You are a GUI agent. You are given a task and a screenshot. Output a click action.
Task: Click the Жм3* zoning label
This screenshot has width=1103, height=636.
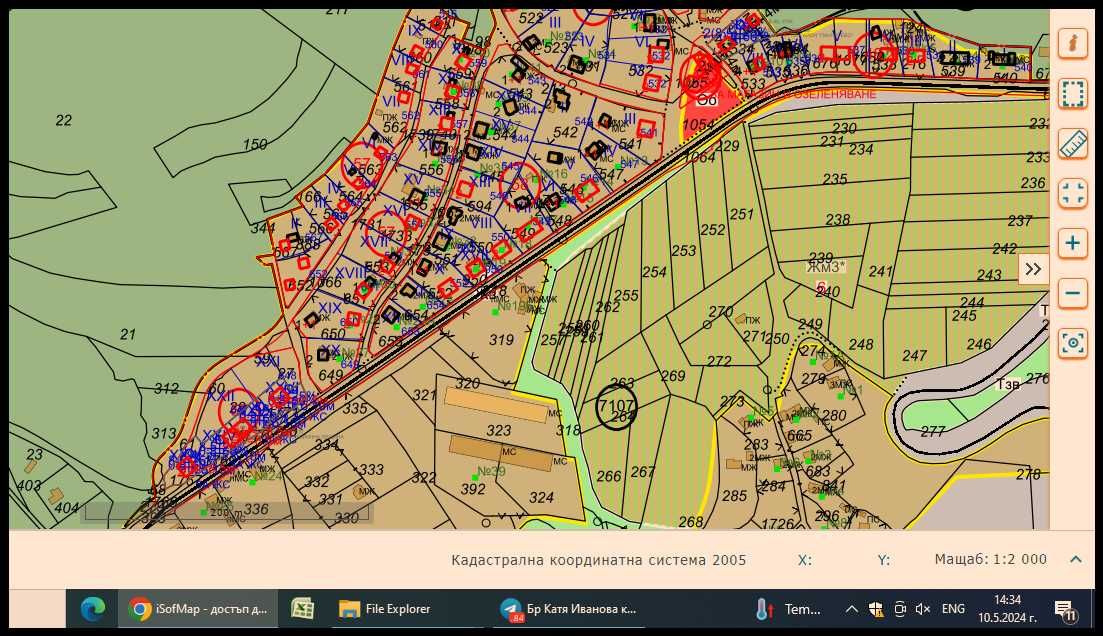tap(825, 267)
